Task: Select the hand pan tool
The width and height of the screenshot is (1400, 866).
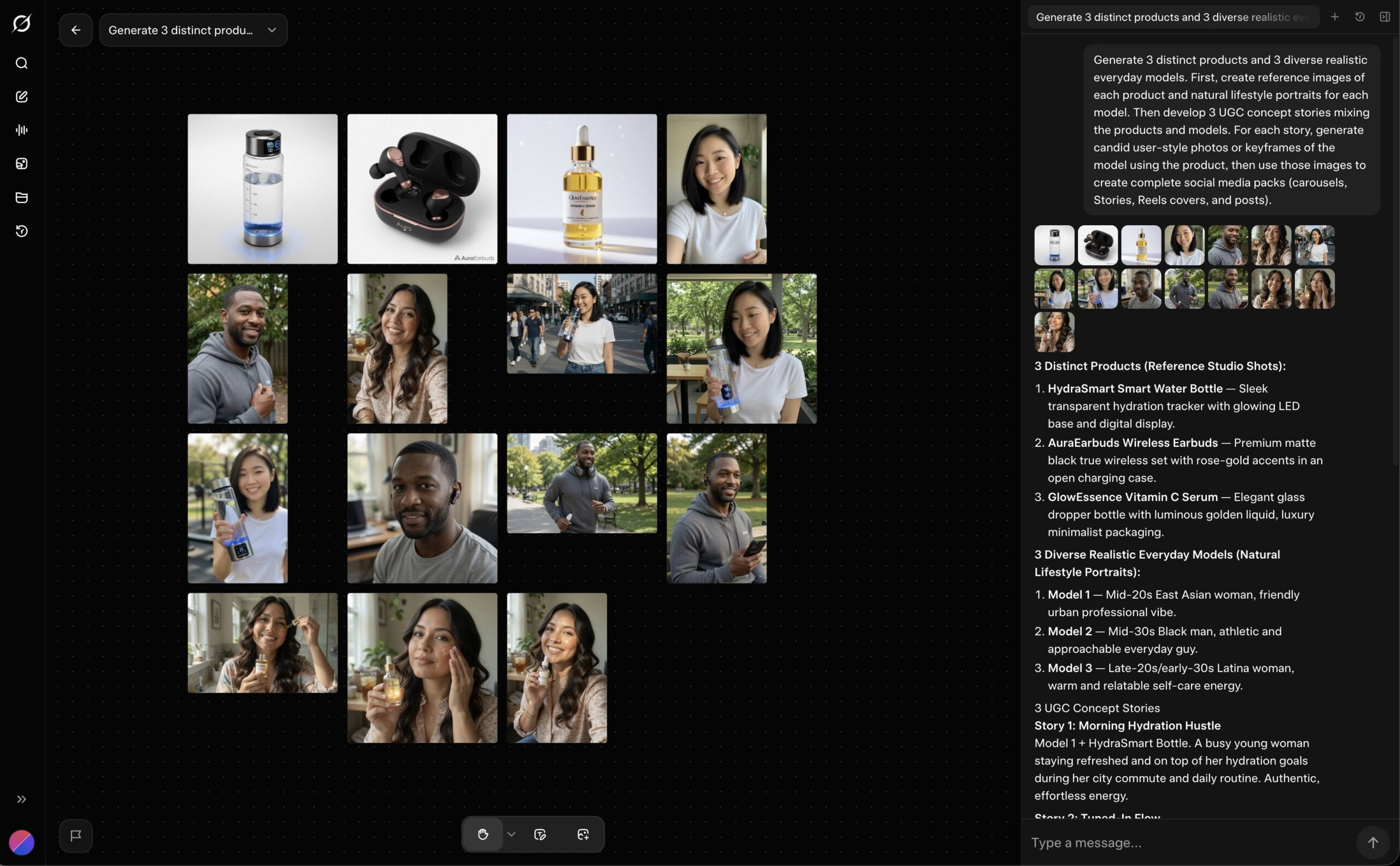Action: tap(482, 834)
